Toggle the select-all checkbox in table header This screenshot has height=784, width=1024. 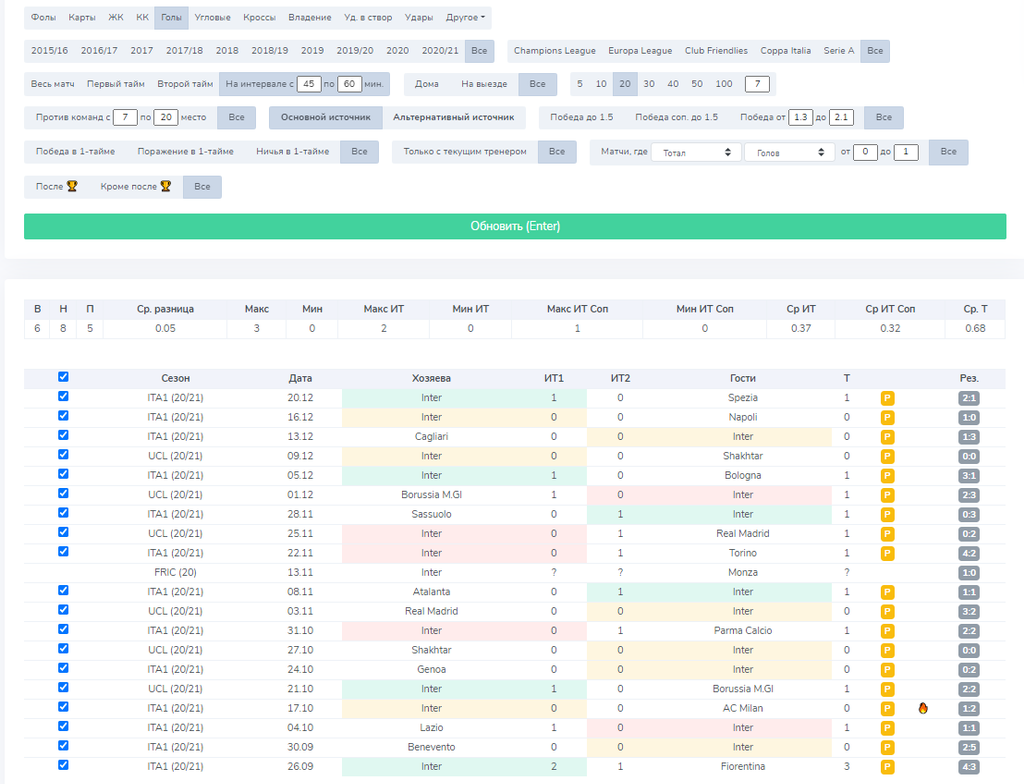[x=64, y=377]
